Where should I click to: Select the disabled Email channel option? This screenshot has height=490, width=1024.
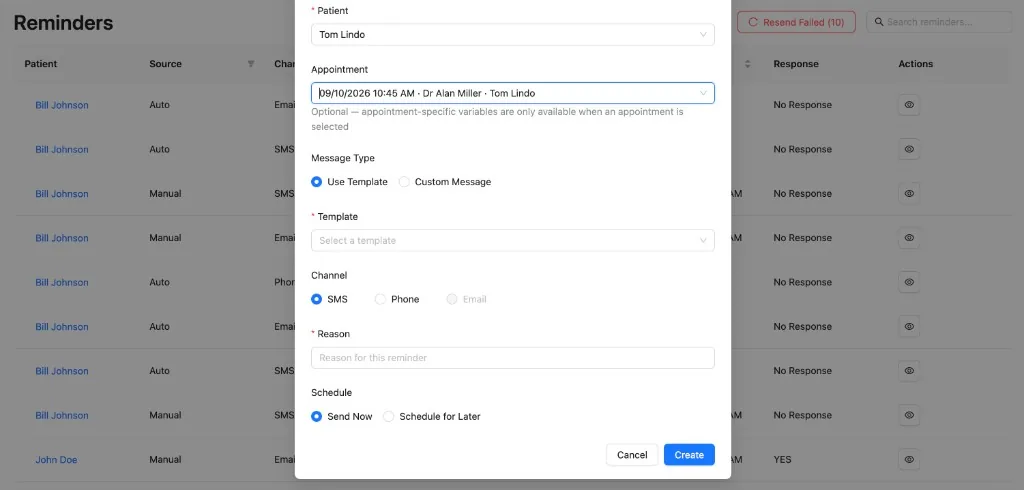point(452,299)
